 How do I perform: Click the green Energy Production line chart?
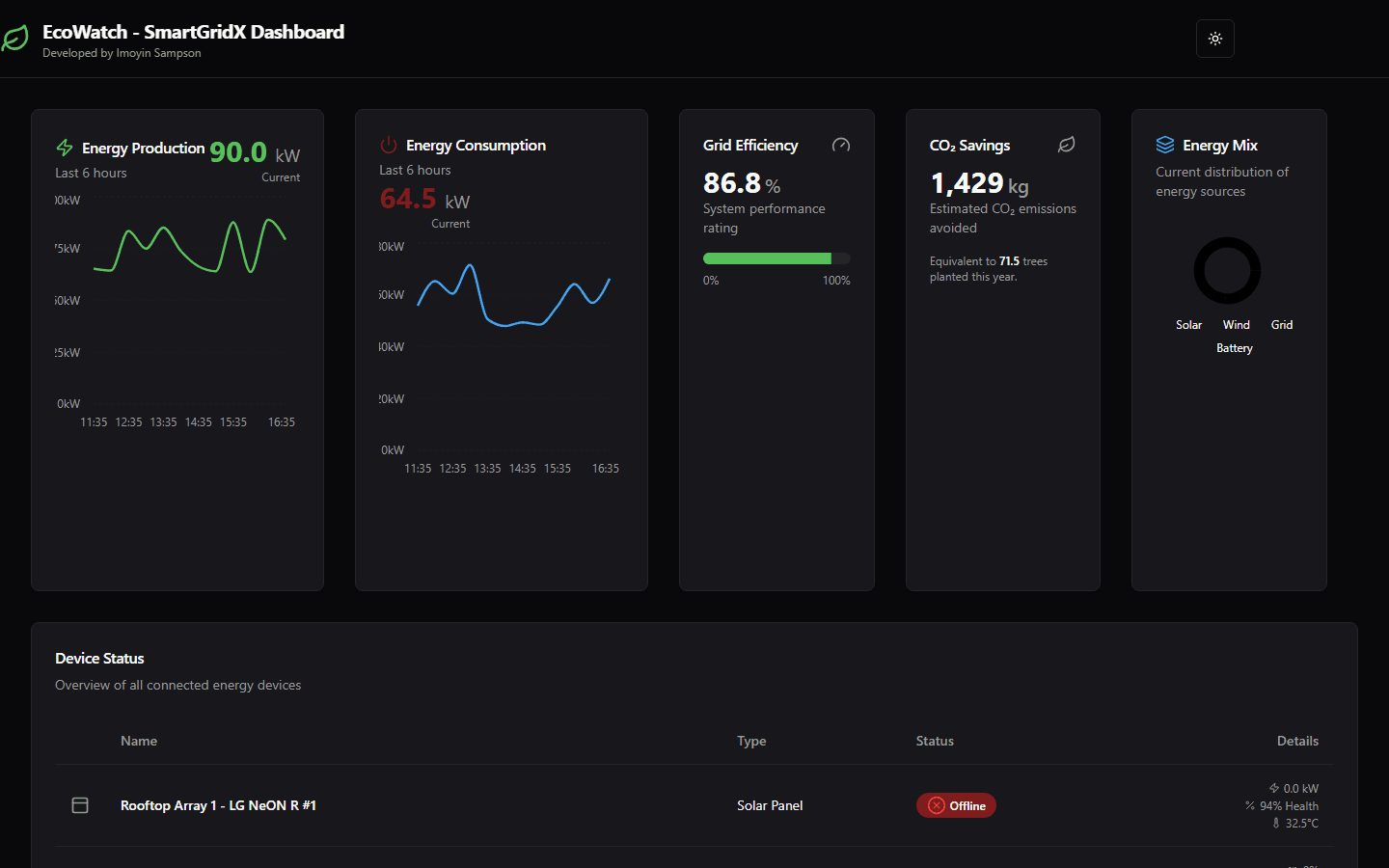click(x=190, y=247)
